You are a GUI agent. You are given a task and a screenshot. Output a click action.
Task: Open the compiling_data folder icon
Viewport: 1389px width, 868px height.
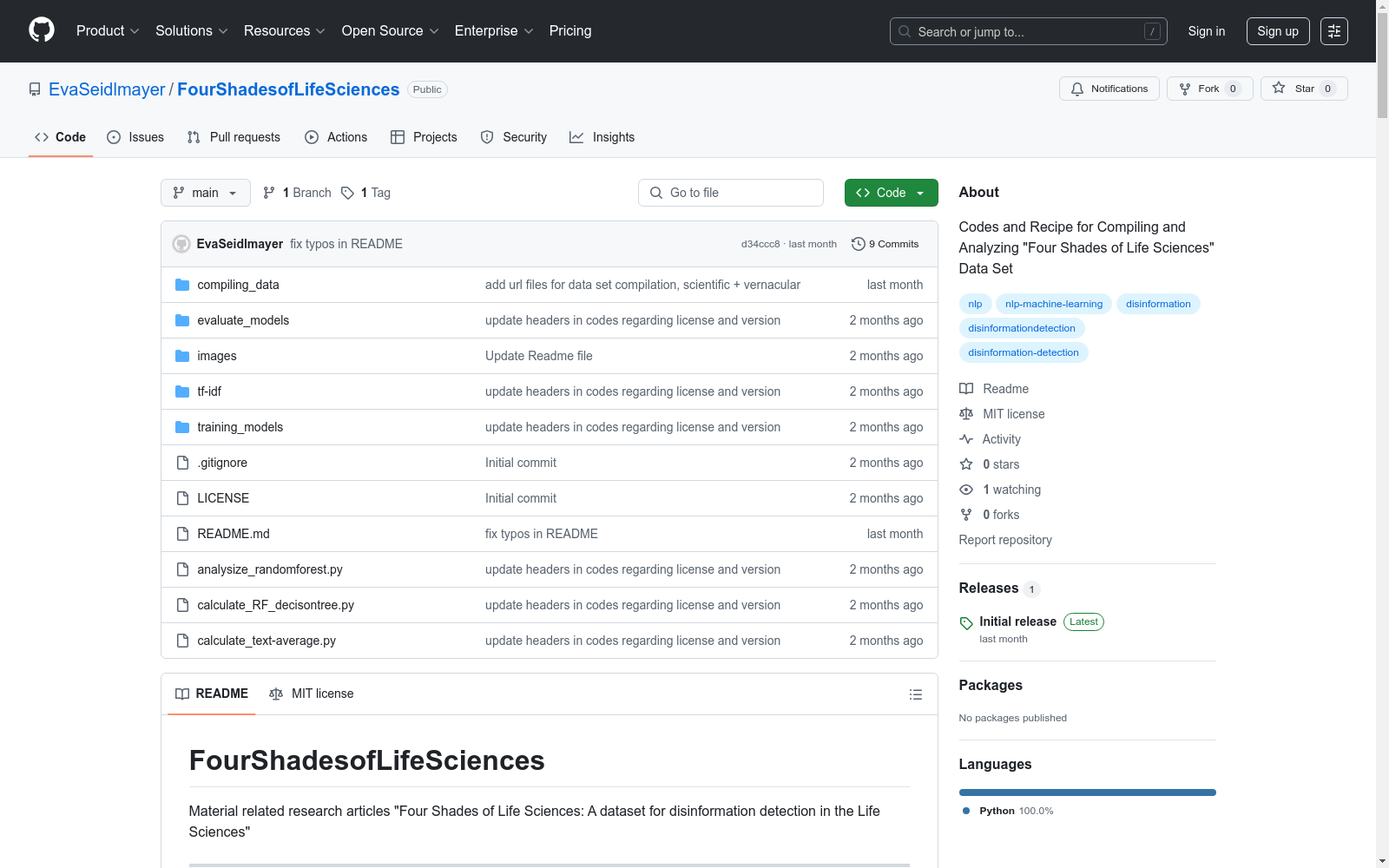point(182,285)
